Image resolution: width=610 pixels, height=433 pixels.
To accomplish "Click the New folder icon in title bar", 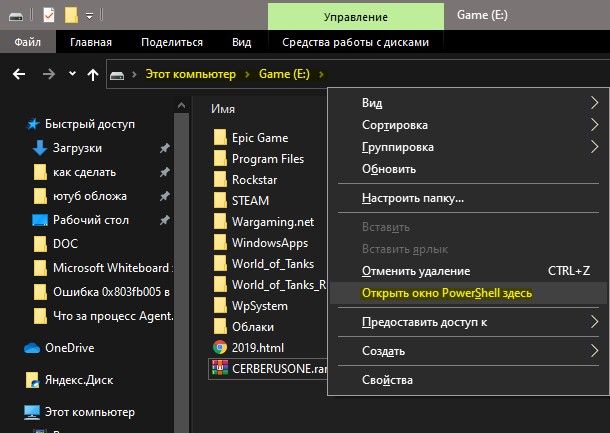I will click(x=71, y=16).
